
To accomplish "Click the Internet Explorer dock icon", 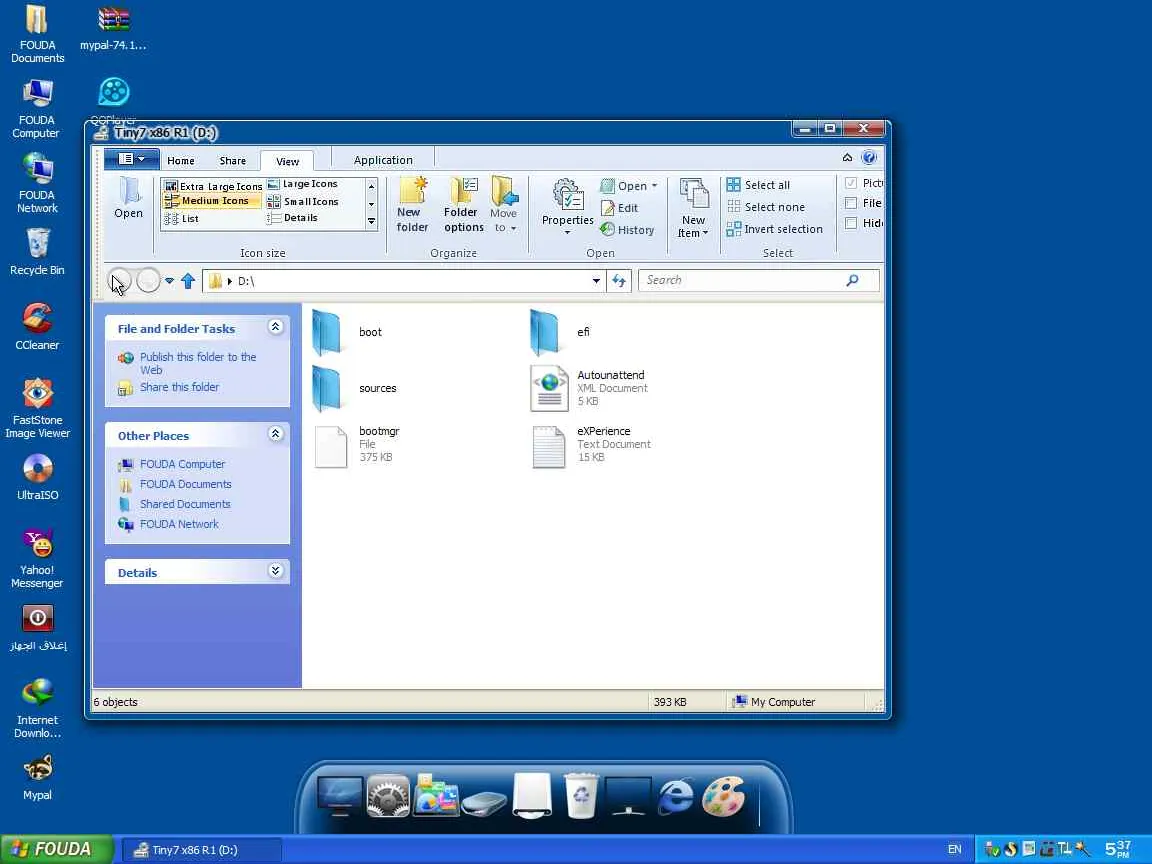I will click(675, 796).
